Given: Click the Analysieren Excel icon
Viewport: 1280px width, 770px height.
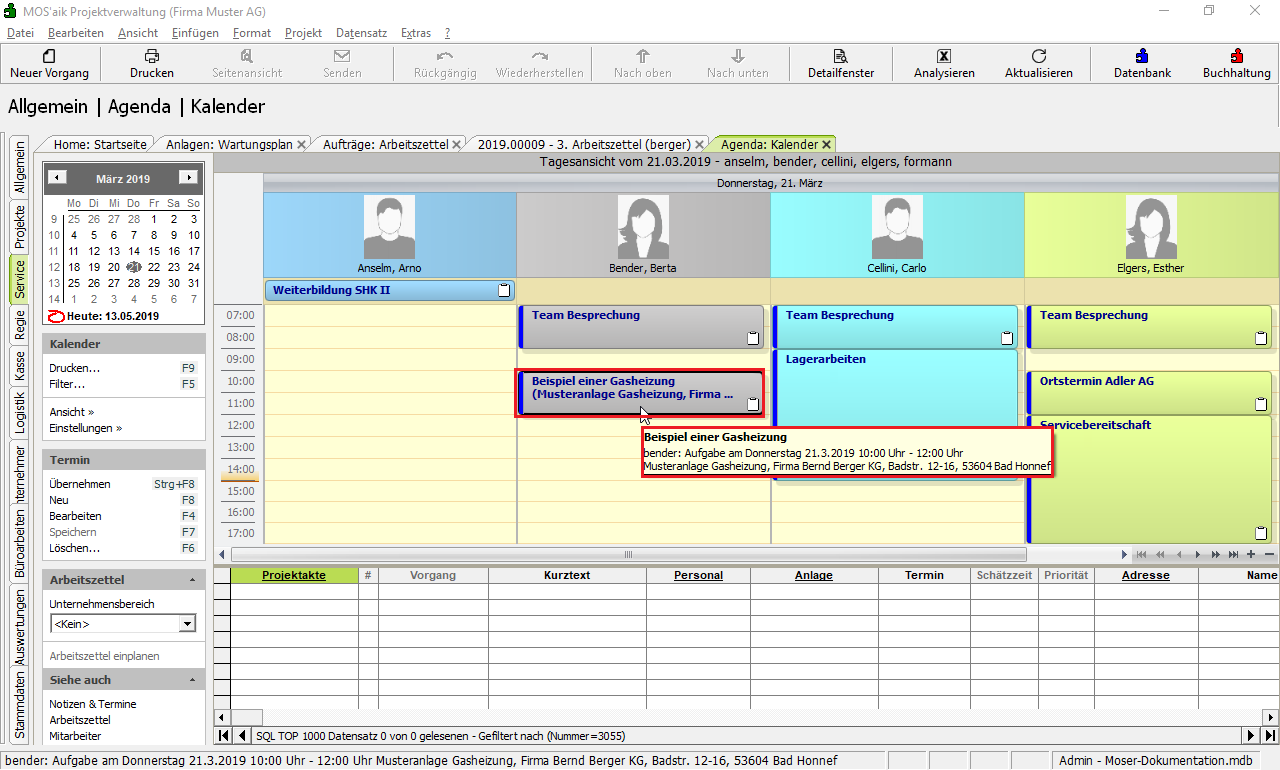Looking at the screenshot, I should [x=943, y=57].
